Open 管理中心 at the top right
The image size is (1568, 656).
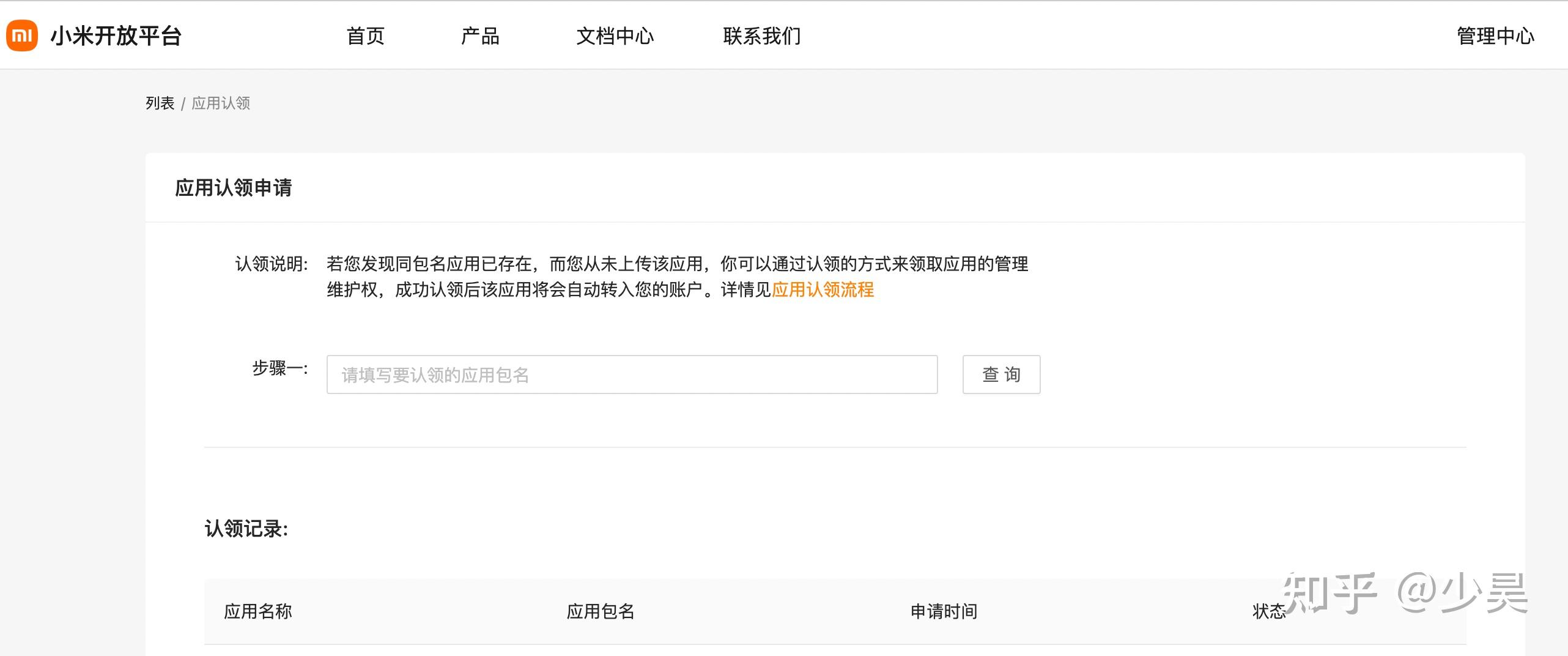coord(1495,36)
